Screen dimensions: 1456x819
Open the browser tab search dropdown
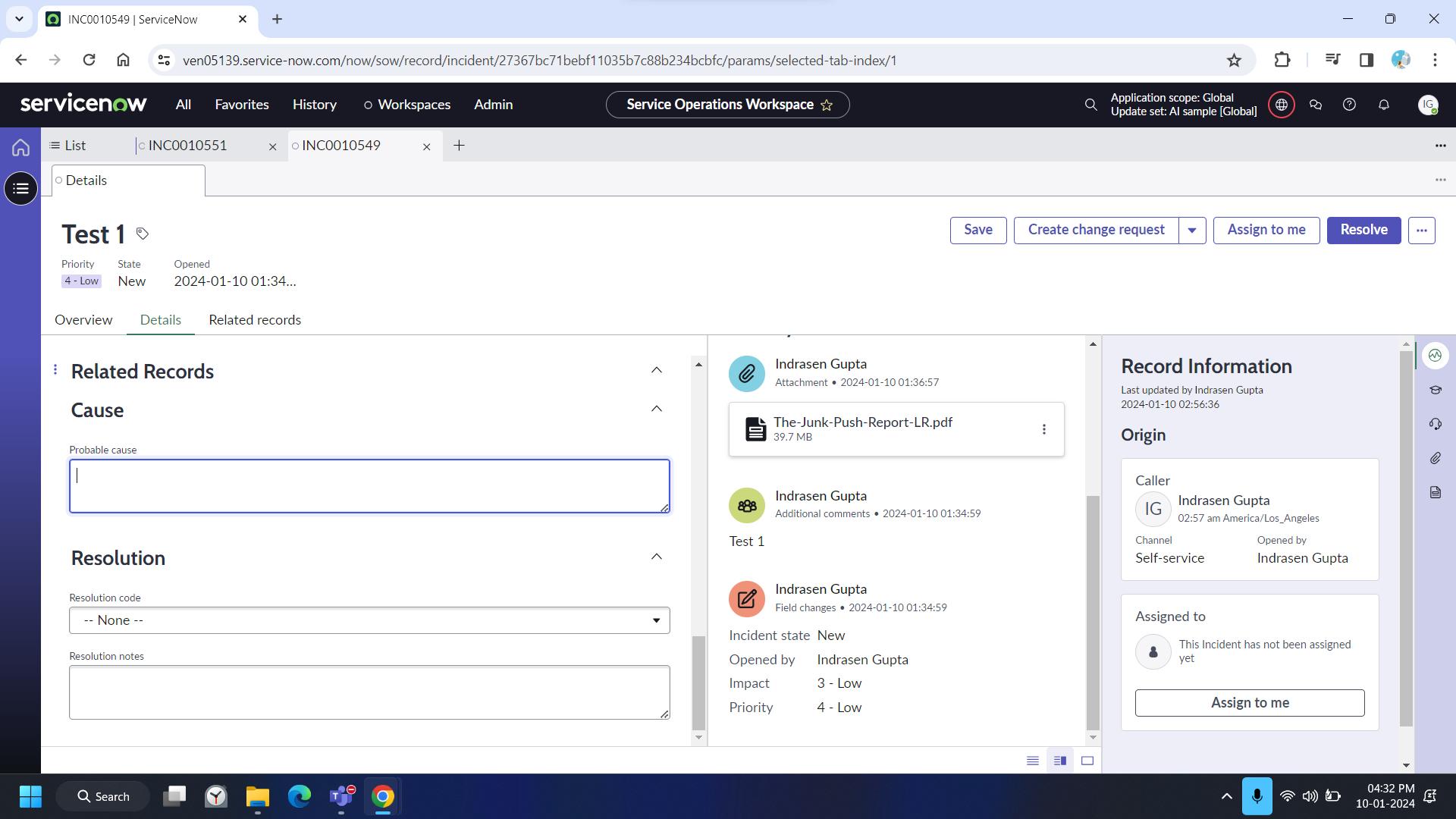click(x=19, y=19)
